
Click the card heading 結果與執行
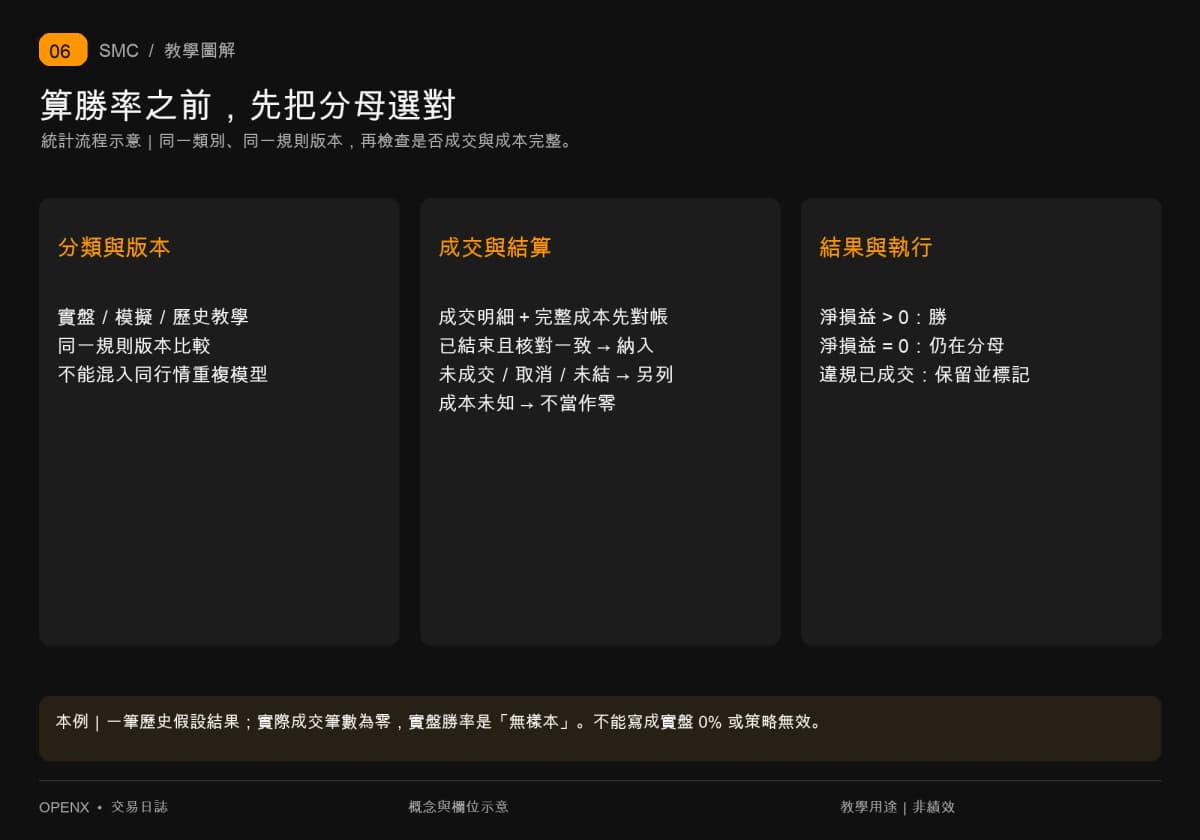[876, 248]
